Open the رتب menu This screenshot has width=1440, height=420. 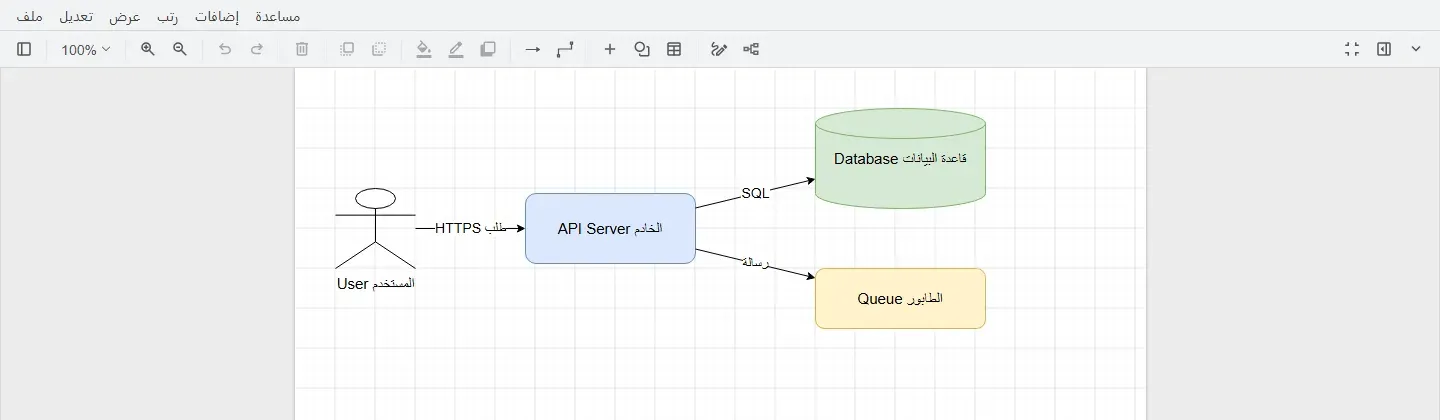pyautogui.click(x=167, y=17)
